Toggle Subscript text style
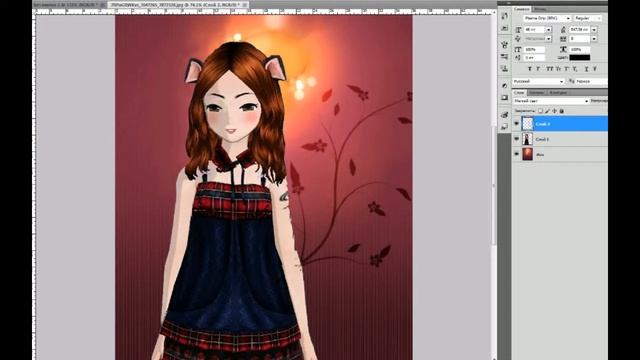Screen dimensions: 640x360 (575, 69)
